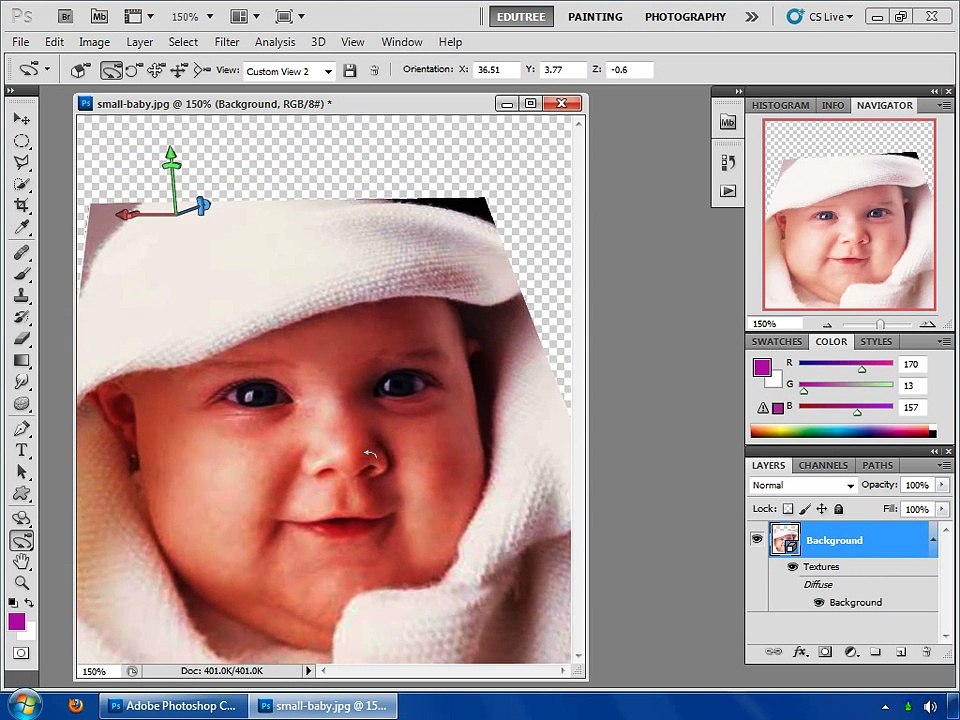This screenshot has width=960, height=720.
Task: Launch Mini Bridge from the application bar
Action: [x=99, y=17]
